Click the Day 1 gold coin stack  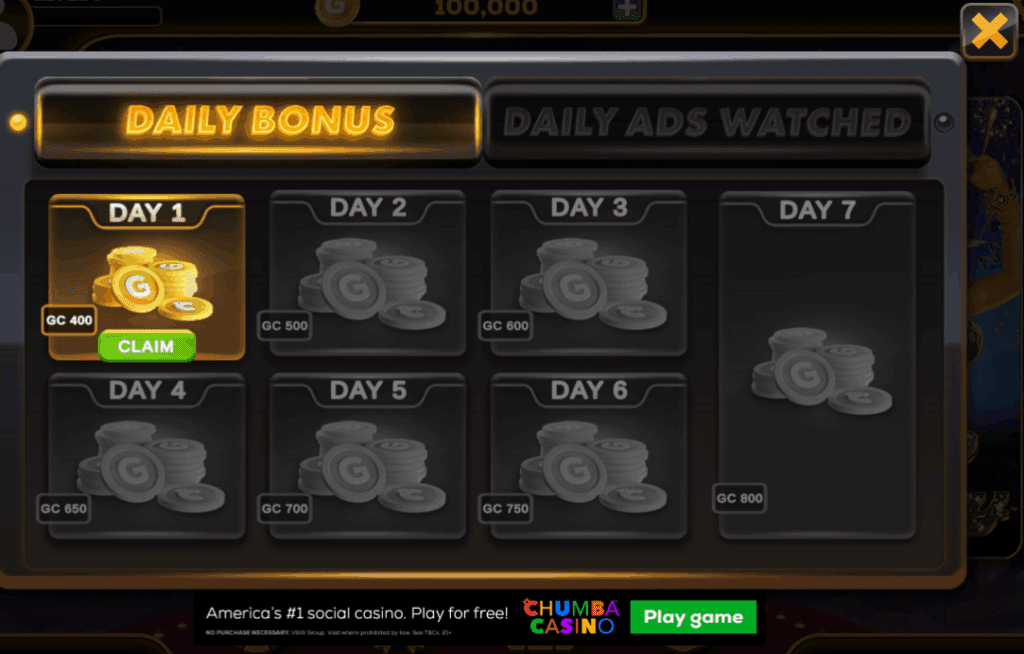pyautogui.click(x=153, y=284)
